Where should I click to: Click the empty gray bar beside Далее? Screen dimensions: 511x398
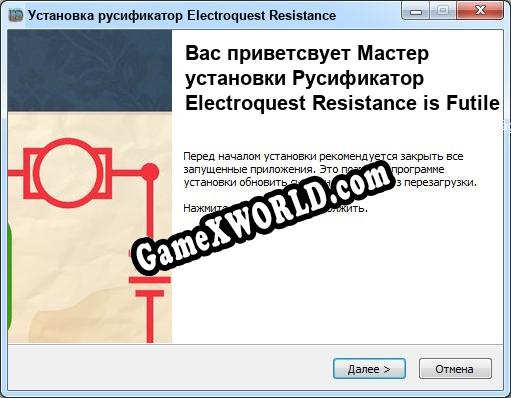170,368
